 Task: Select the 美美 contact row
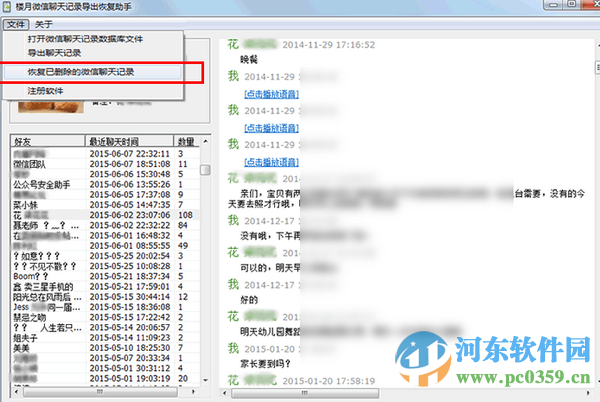coord(105,348)
